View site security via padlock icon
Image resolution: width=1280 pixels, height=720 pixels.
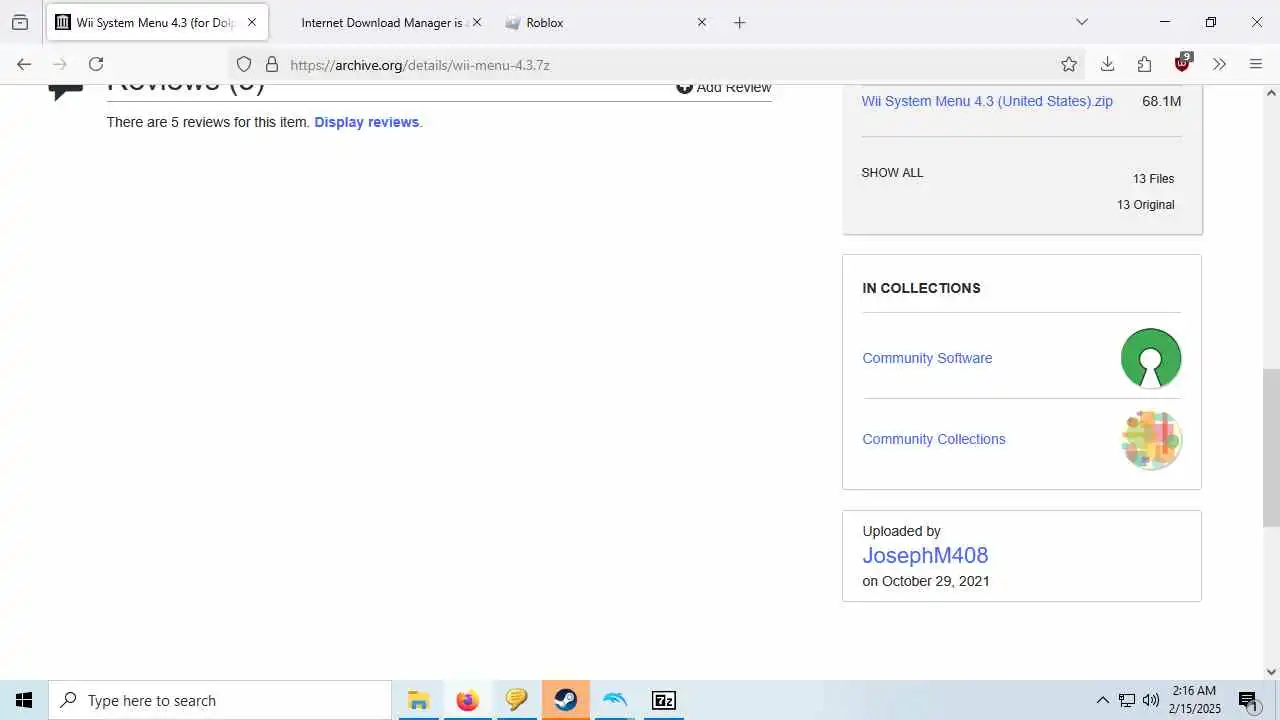click(x=271, y=64)
